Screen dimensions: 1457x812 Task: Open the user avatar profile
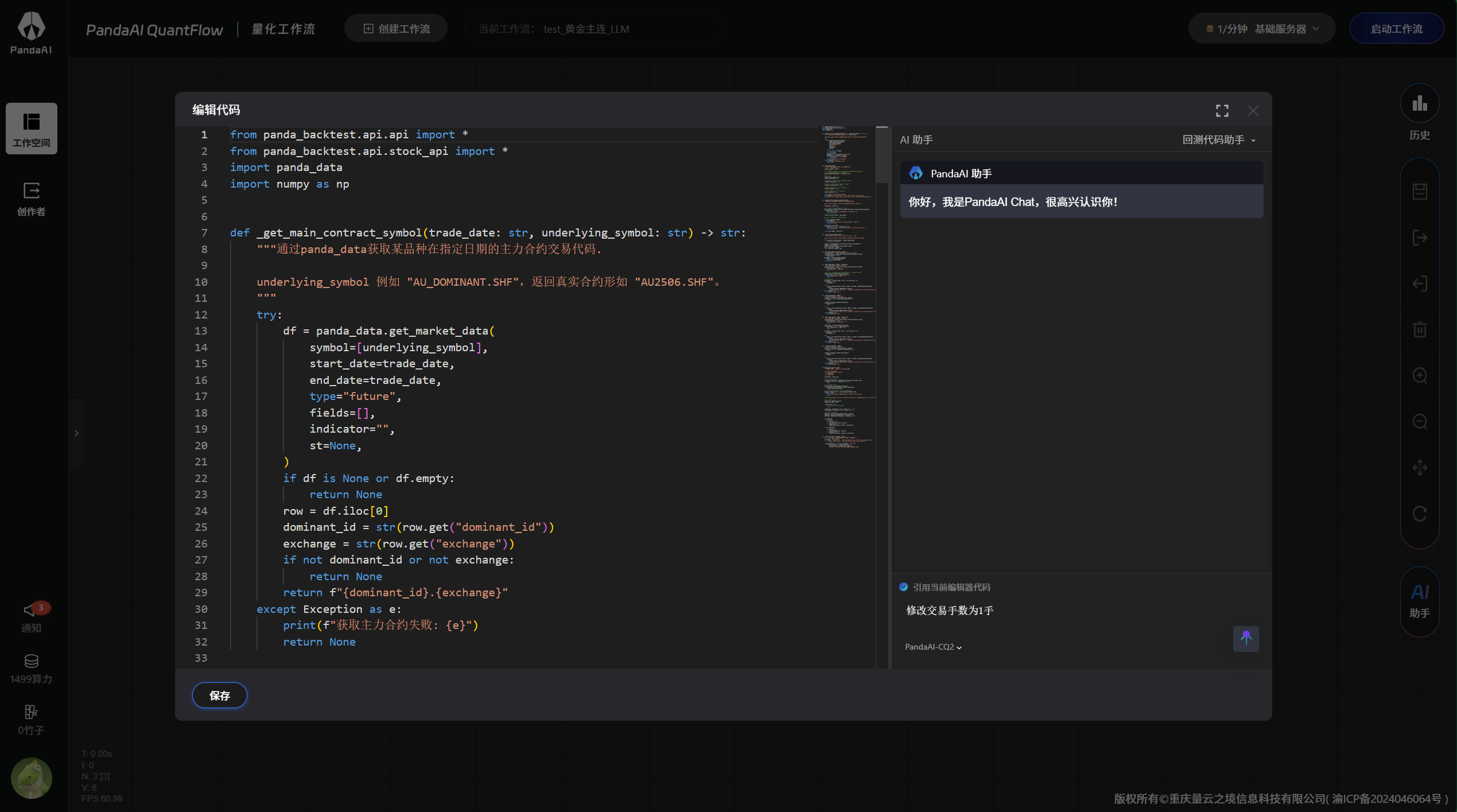coord(32,778)
